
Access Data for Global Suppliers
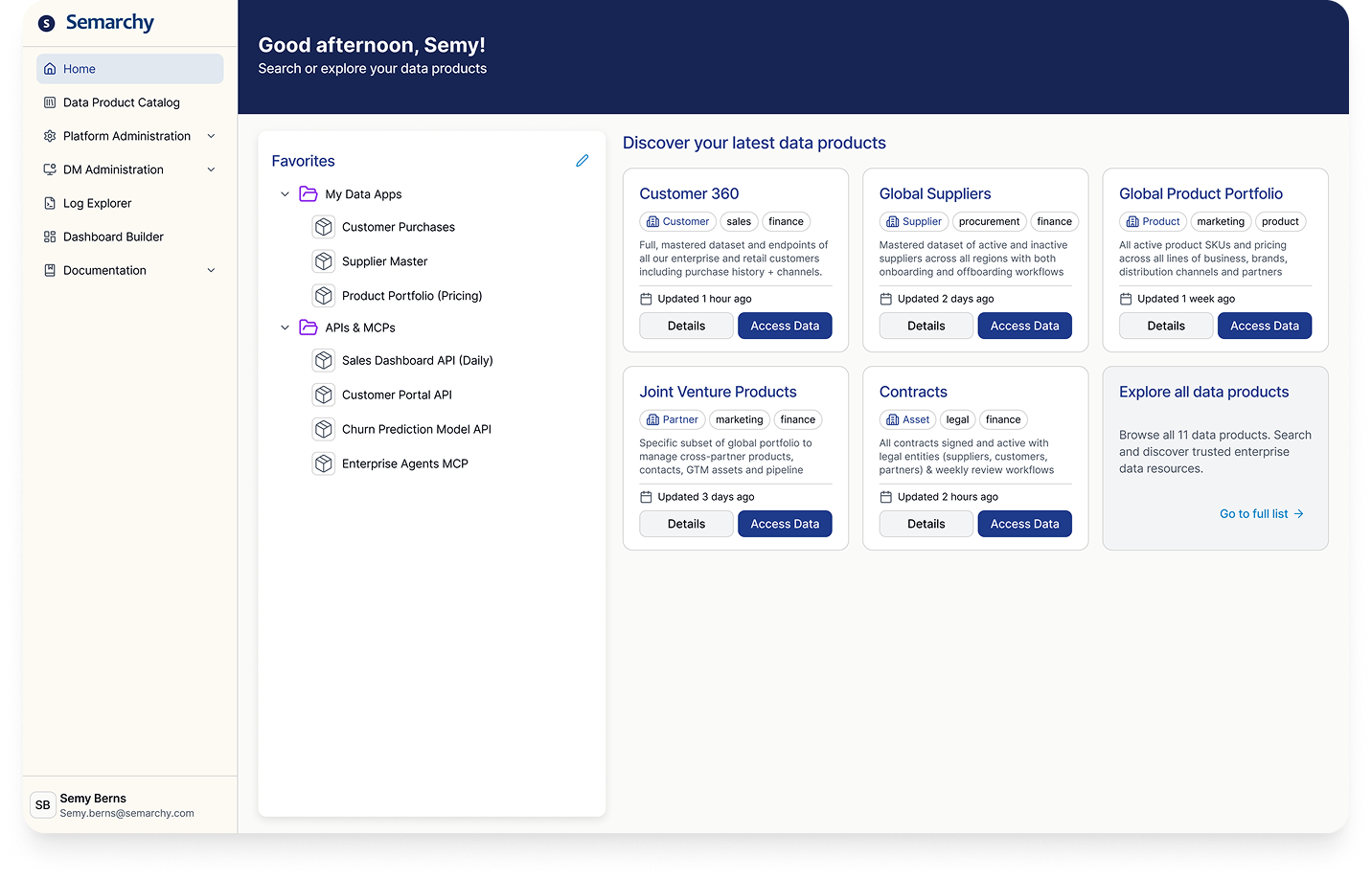tap(1024, 326)
